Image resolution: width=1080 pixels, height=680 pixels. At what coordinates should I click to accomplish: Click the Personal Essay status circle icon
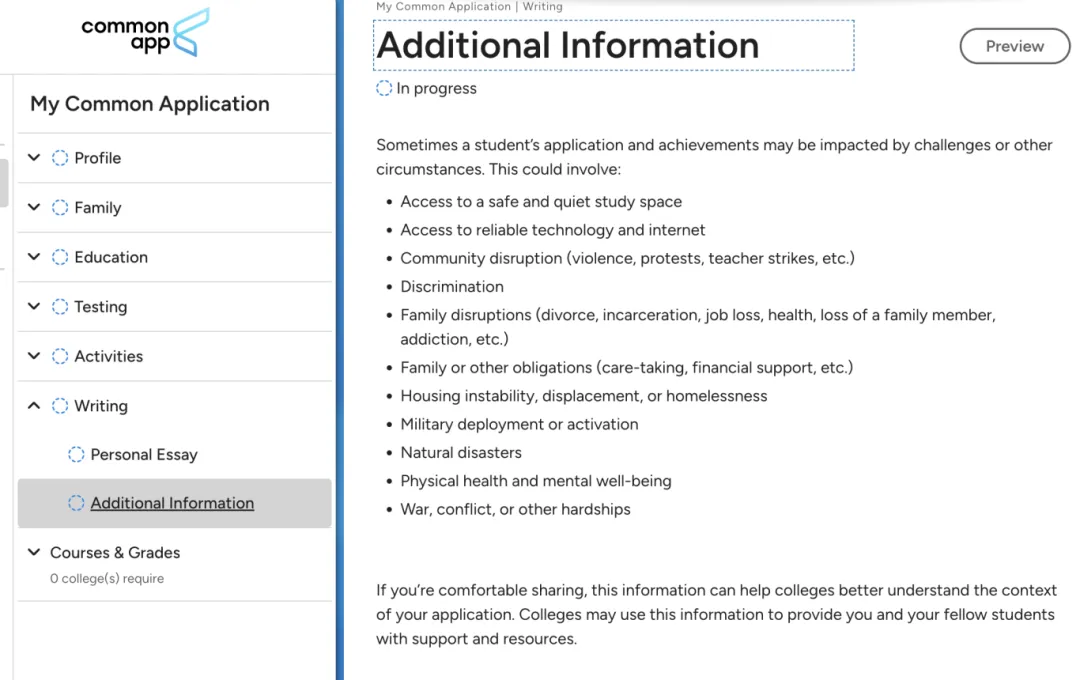coord(76,454)
